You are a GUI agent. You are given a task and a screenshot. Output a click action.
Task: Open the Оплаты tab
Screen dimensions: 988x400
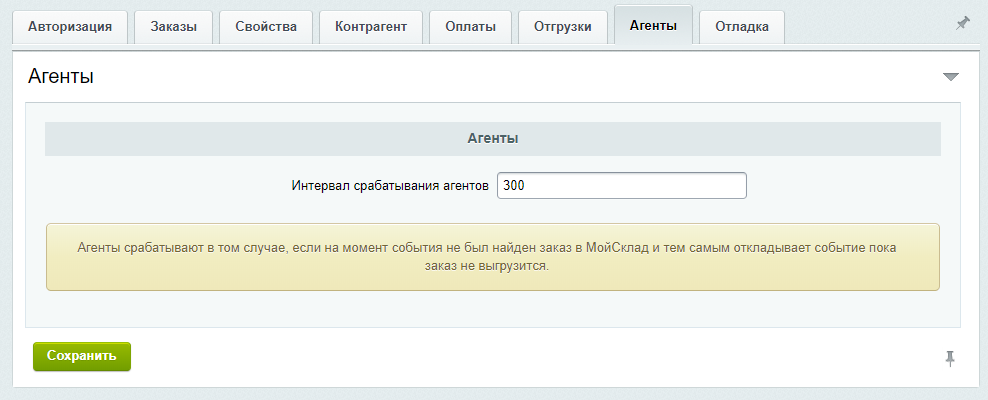click(470, 27)
